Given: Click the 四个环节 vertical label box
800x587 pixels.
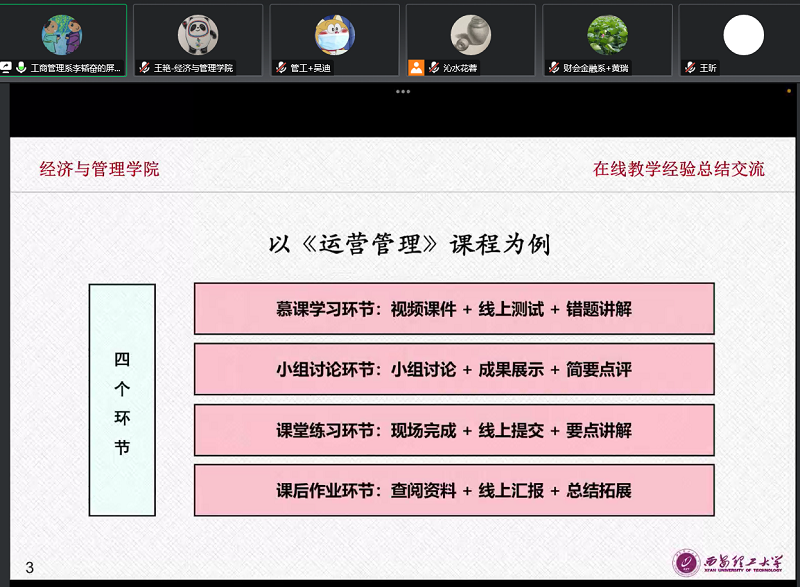Looking at the screenshot, I should coord(122,400).
